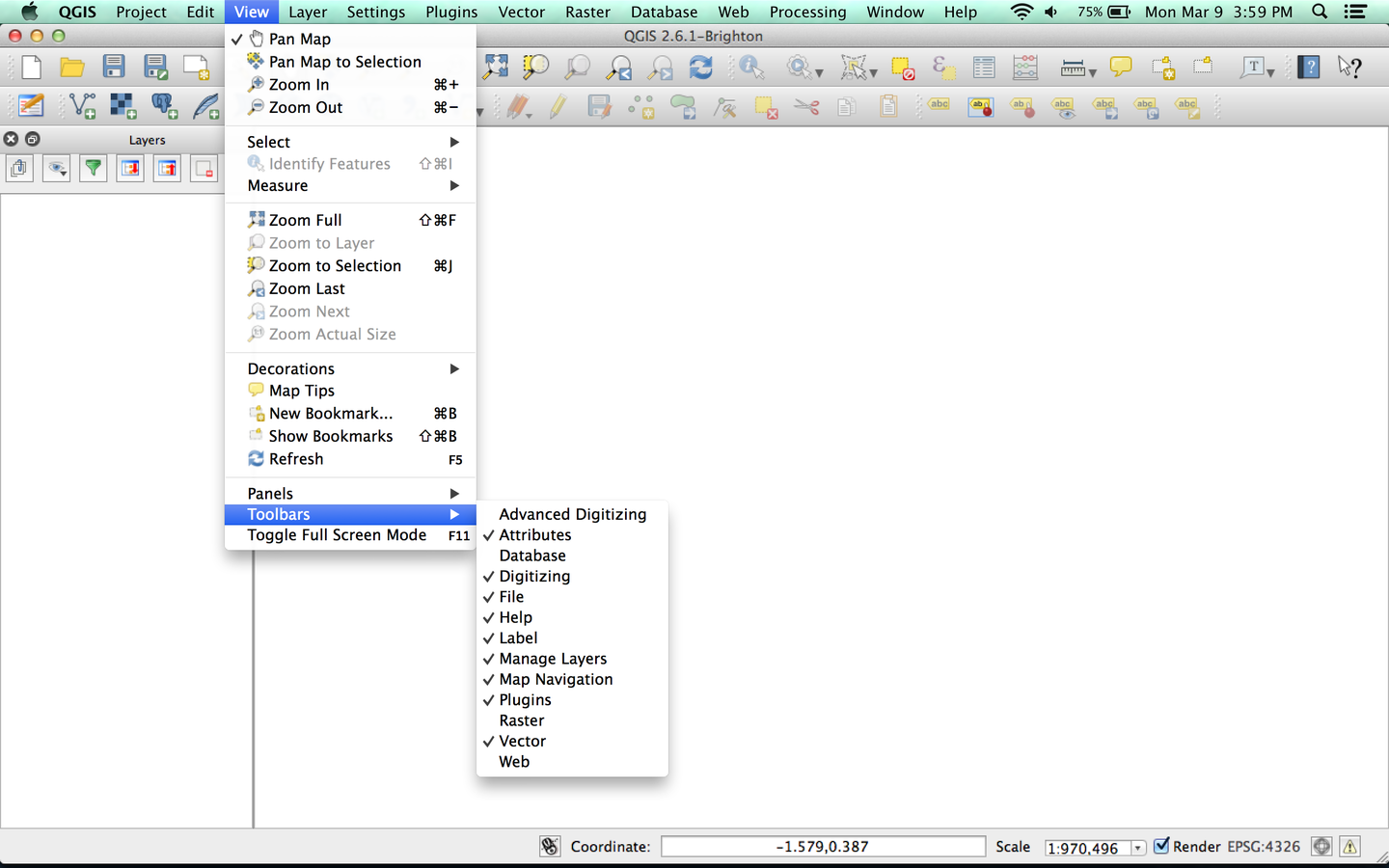This screenshot has height=868, width=1389.
Task: Open the Field Calculator abacus icon
Action: (1025, 68)
